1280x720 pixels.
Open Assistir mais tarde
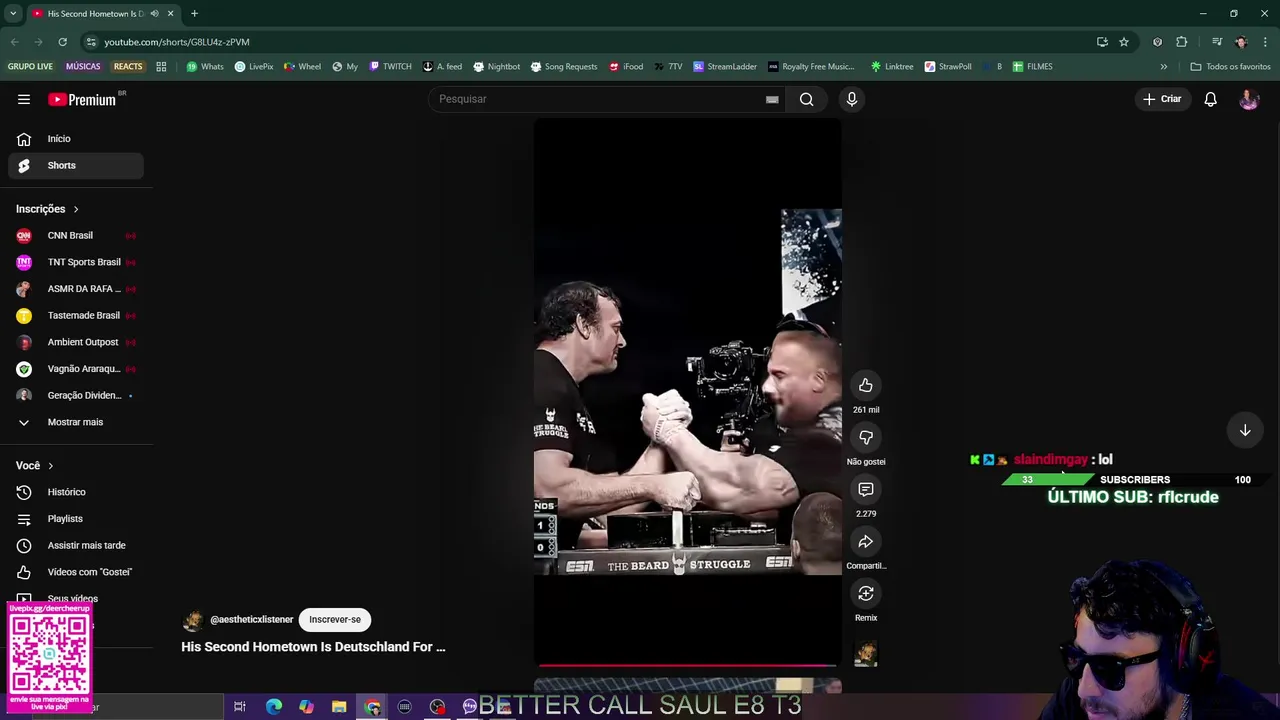[x=75, y=545]
